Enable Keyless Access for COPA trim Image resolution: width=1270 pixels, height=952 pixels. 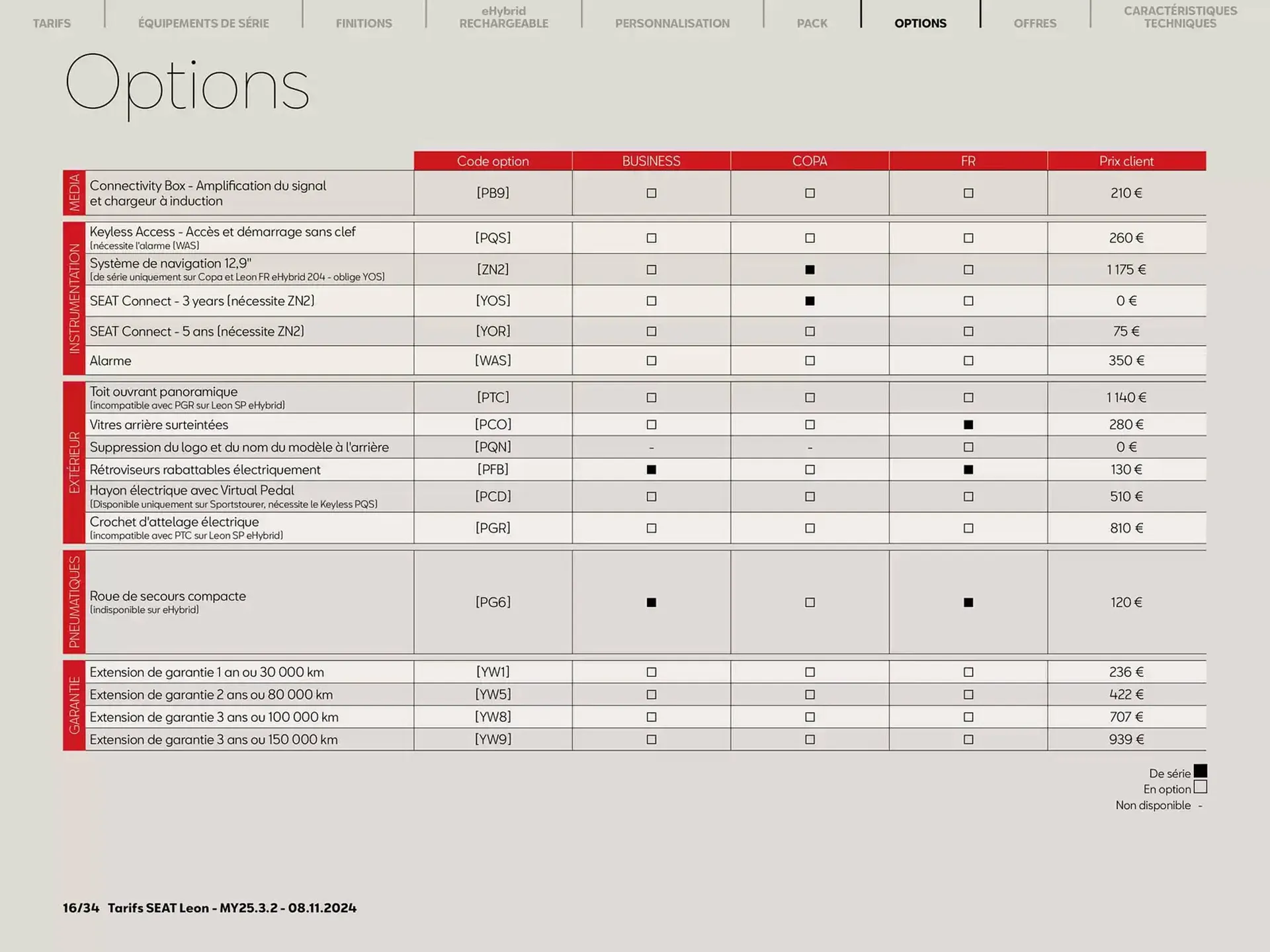[809, 237]
